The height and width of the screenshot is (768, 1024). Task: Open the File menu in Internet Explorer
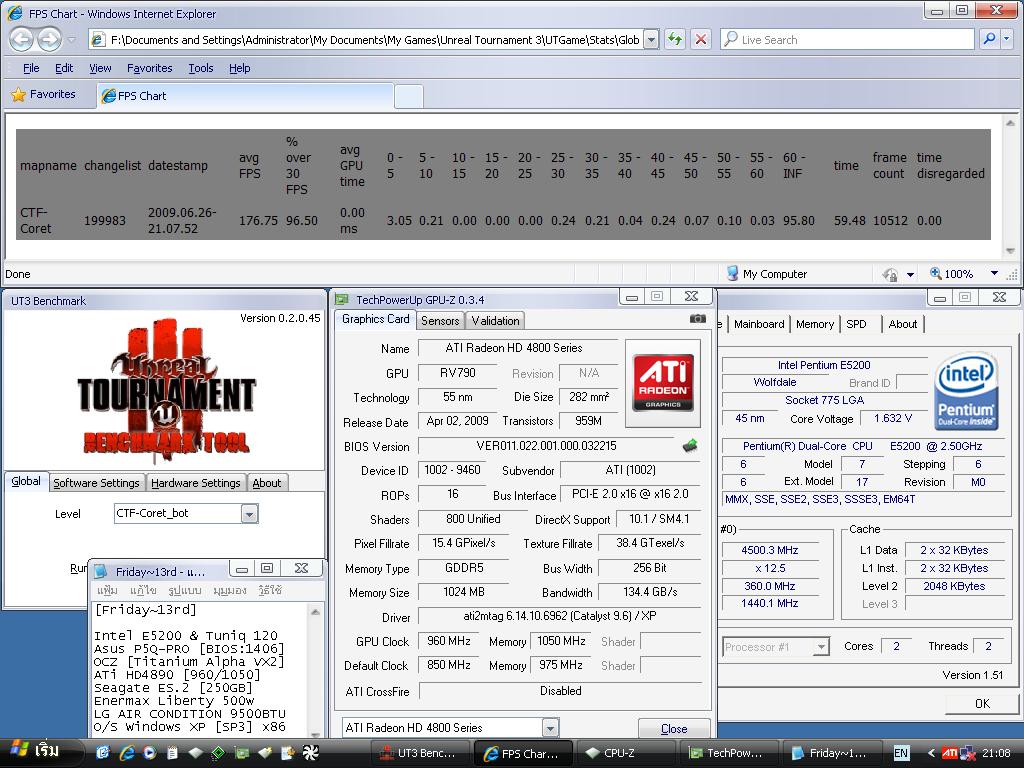coord(31,68)
